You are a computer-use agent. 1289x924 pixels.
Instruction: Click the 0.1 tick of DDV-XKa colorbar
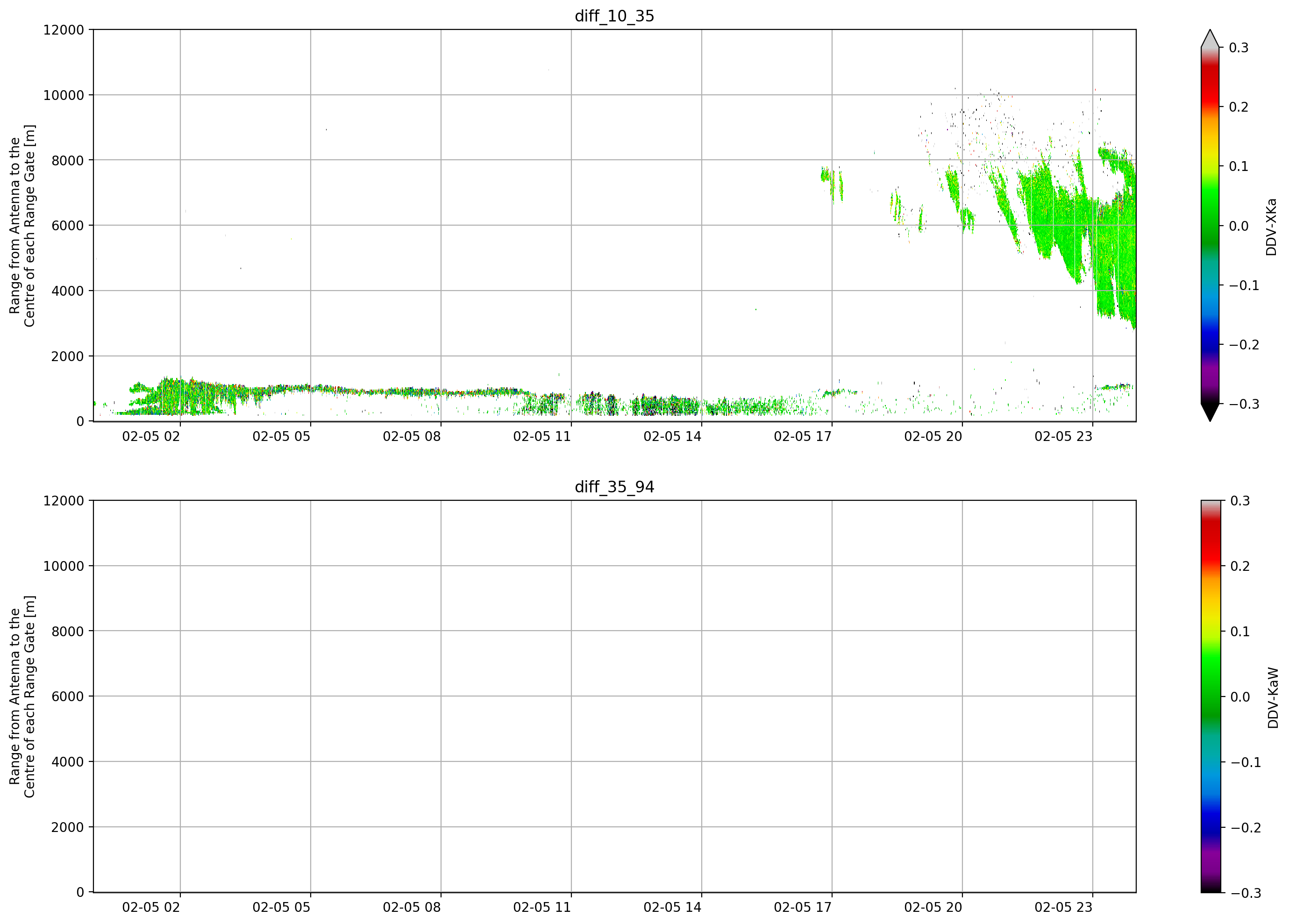point(1239,166)
